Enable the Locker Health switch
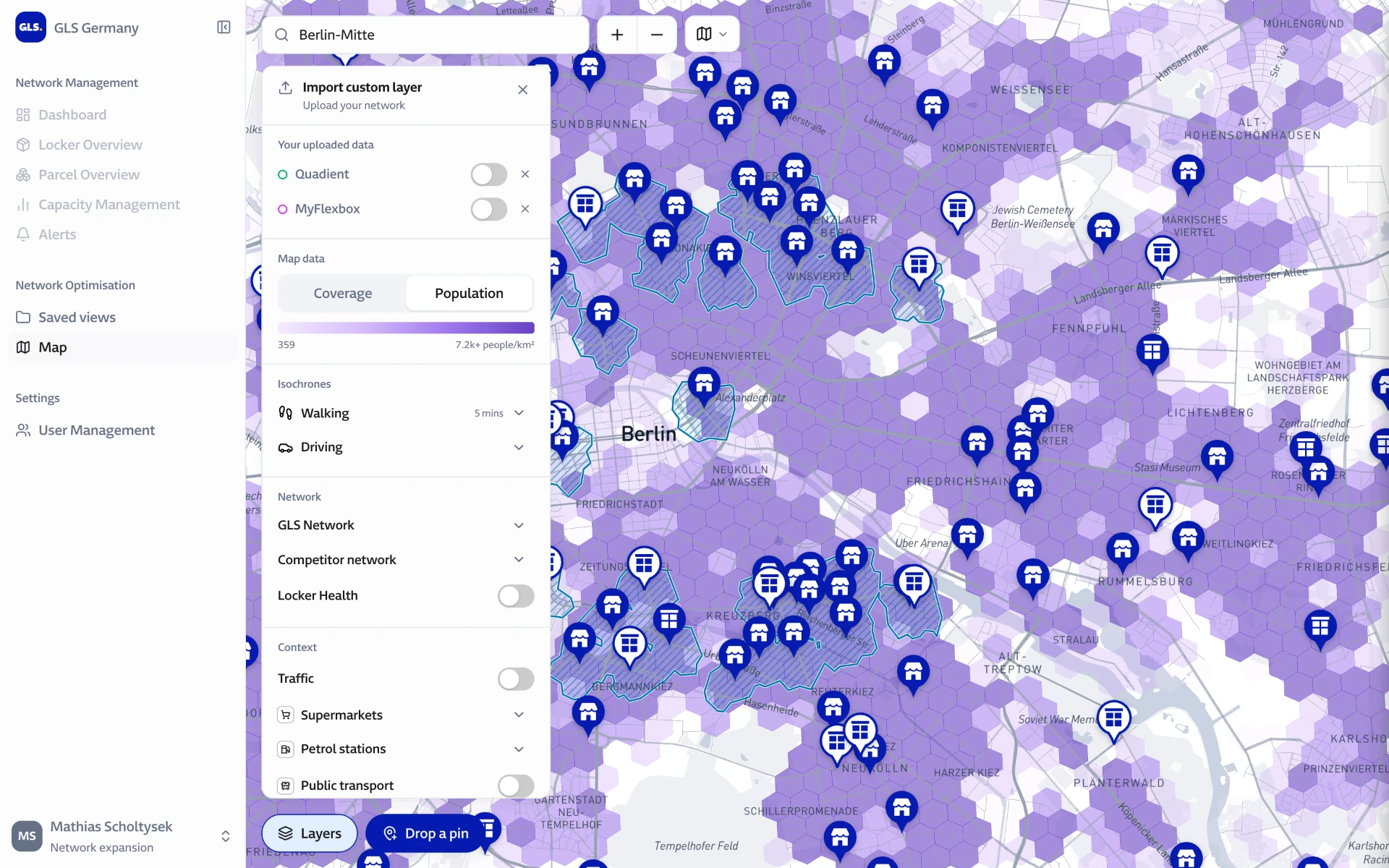1389x868 pixels. coord(516,596)
